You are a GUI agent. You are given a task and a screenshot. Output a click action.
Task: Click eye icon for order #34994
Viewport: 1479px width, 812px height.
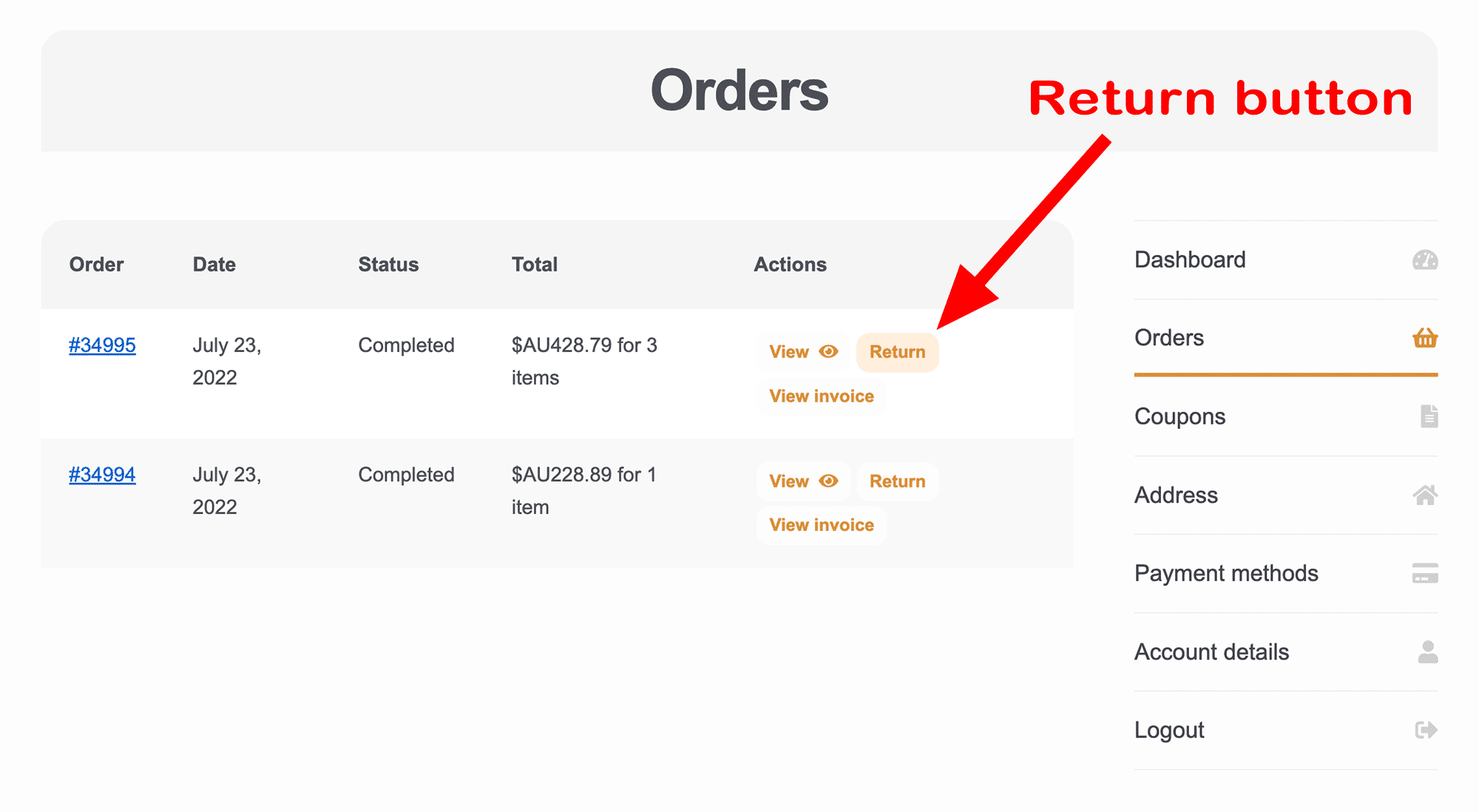tap(828, 481)
